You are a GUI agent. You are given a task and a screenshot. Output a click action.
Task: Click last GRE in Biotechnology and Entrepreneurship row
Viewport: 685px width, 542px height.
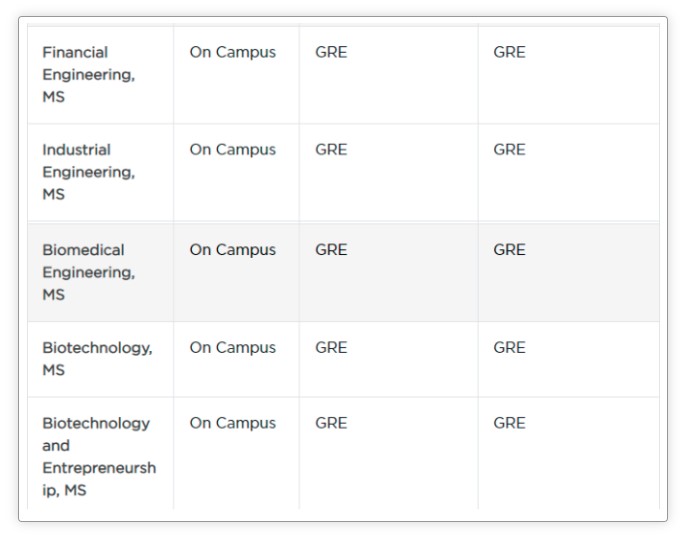[x=509, y=423]
